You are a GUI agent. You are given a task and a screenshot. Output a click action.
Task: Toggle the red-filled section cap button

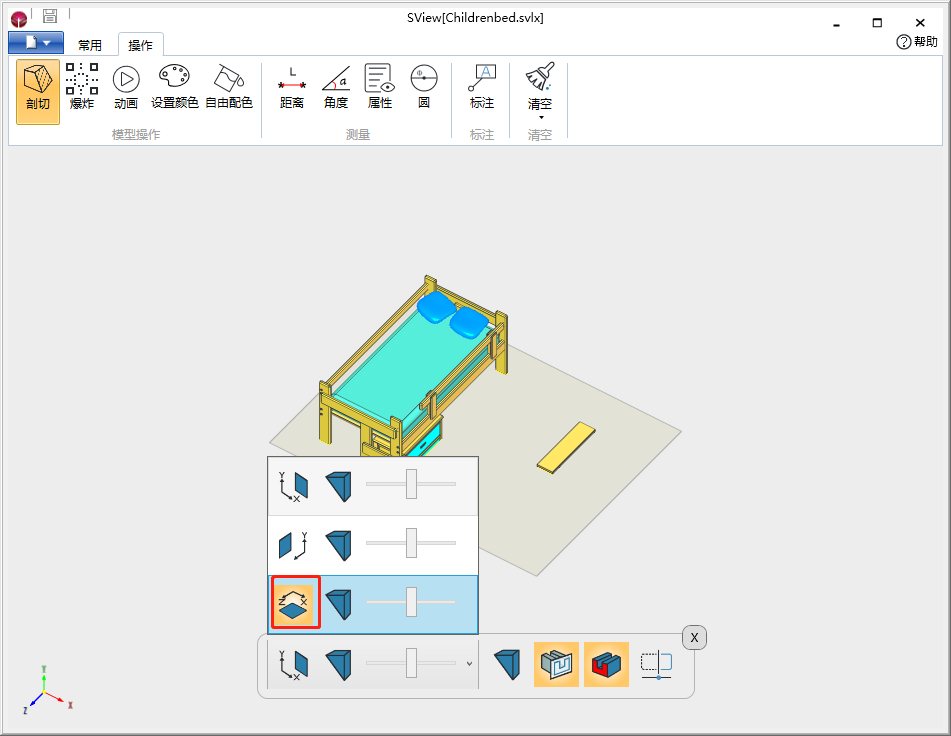pos(606,664)
